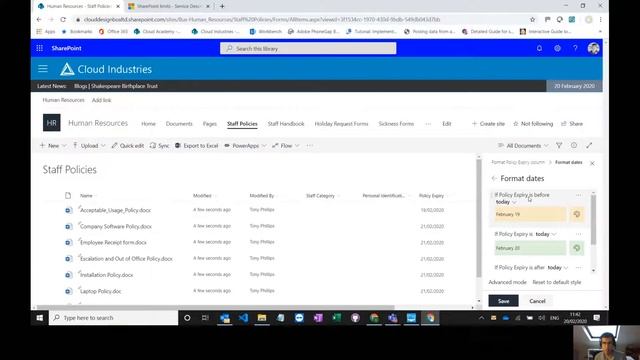640x360 pixels.
Task: Open the hamburger navigation menu
Action: click(x=43, y=69)
